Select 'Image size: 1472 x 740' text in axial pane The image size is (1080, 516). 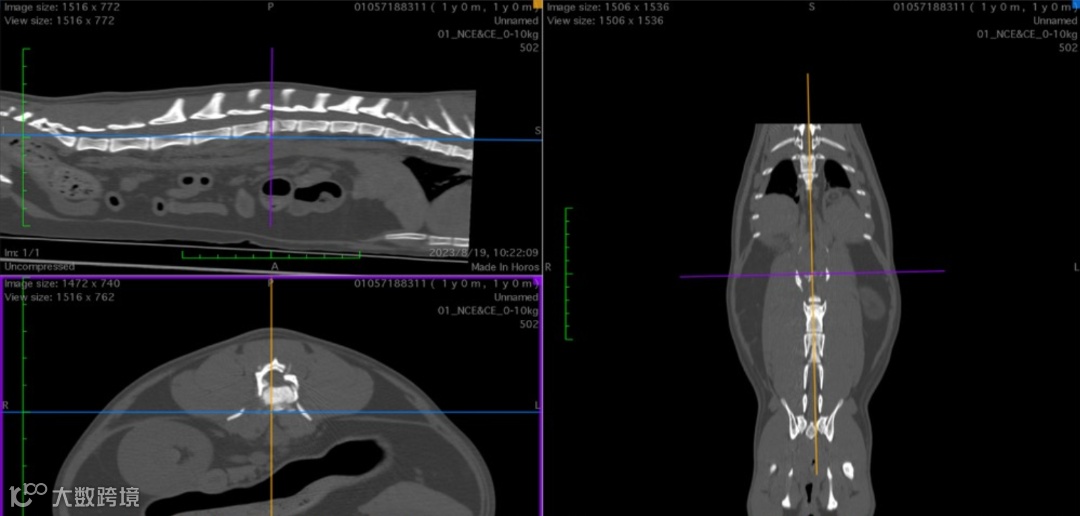pos(62,284)
